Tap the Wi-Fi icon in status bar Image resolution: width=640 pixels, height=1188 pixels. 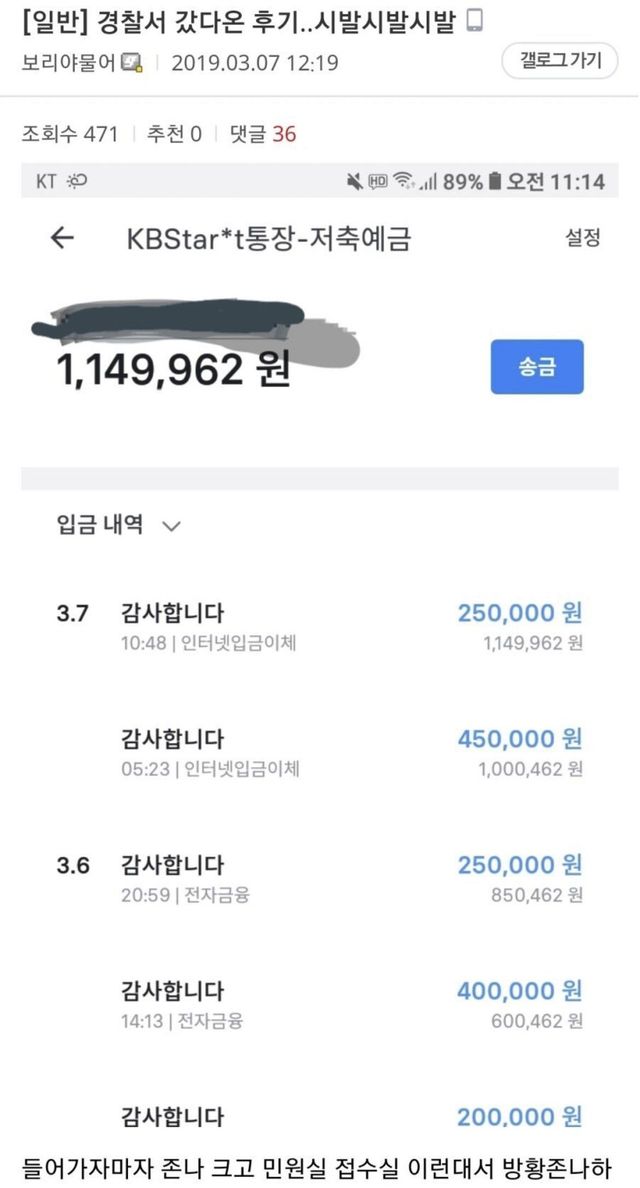tap(404, 181)
